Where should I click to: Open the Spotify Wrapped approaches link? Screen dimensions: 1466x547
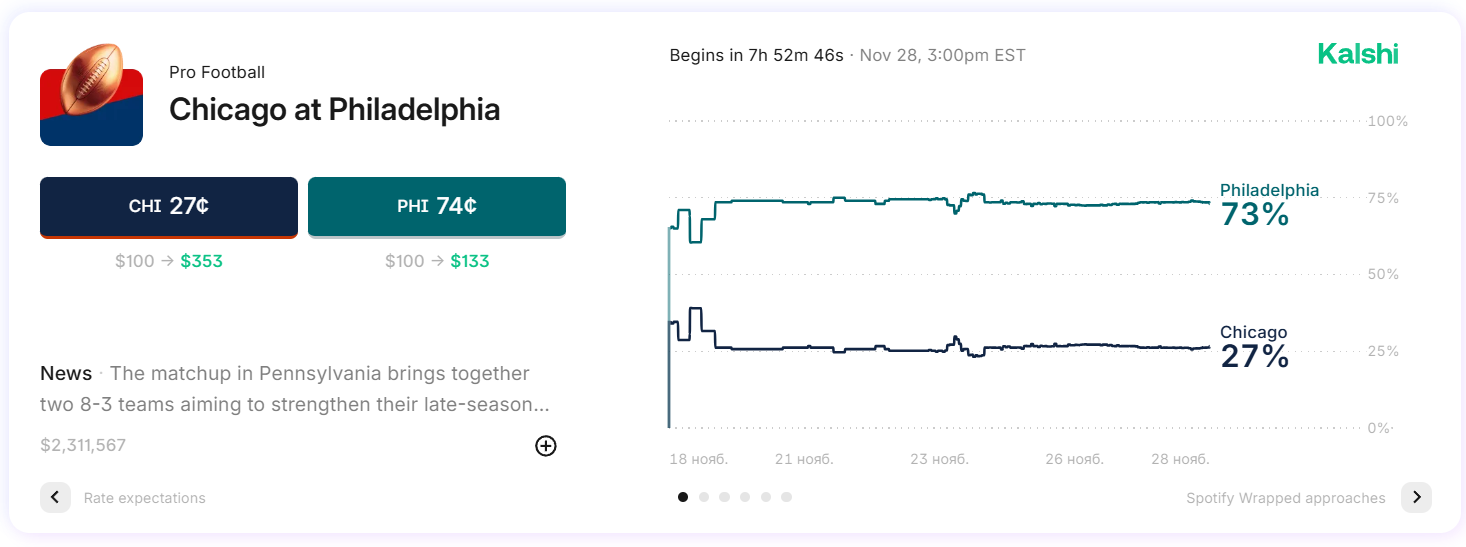pyautogui.click(x=1285, y=498)
